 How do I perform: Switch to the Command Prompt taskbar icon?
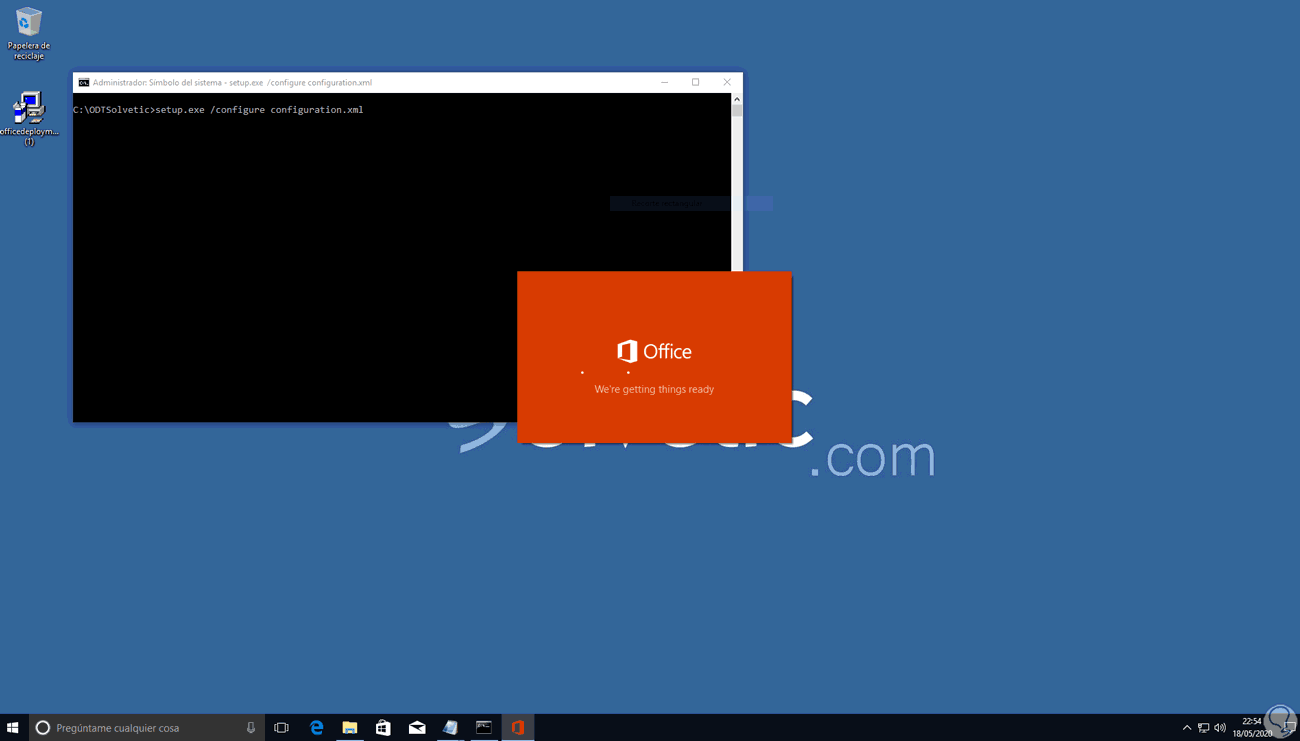pos(484,727)
